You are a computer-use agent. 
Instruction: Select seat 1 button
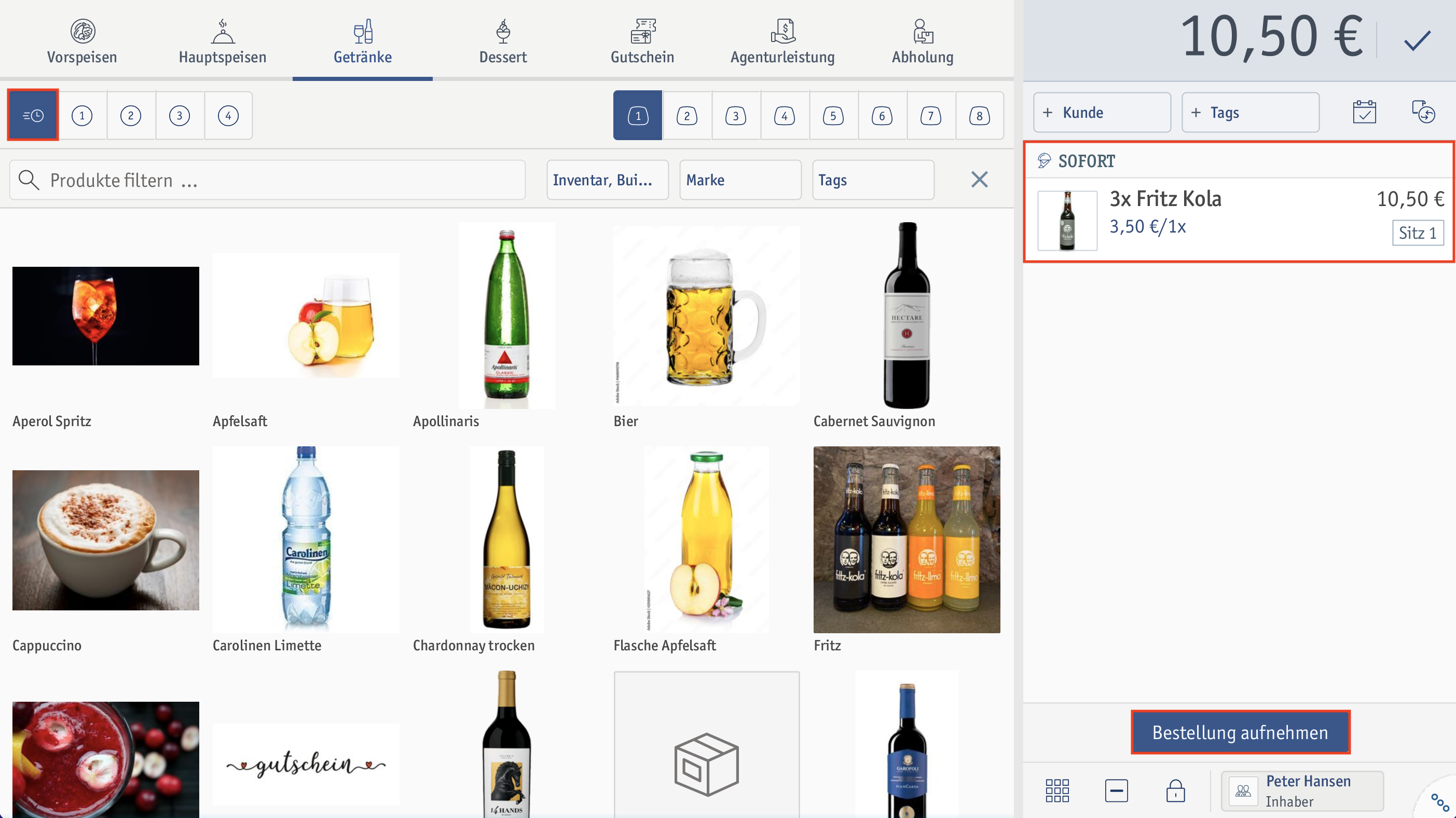point(638,115)
